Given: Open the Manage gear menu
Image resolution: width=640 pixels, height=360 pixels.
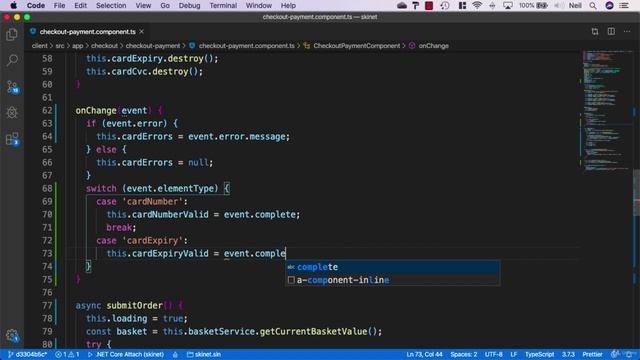Looking at the screenshot, I should 12,336.
